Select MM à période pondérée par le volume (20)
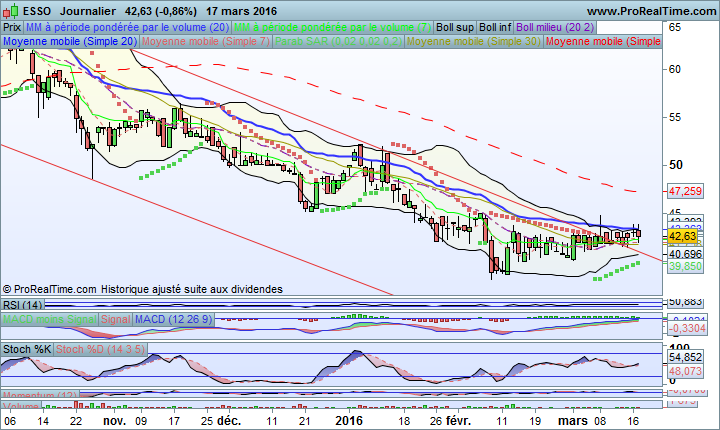 tap(127, 27)
